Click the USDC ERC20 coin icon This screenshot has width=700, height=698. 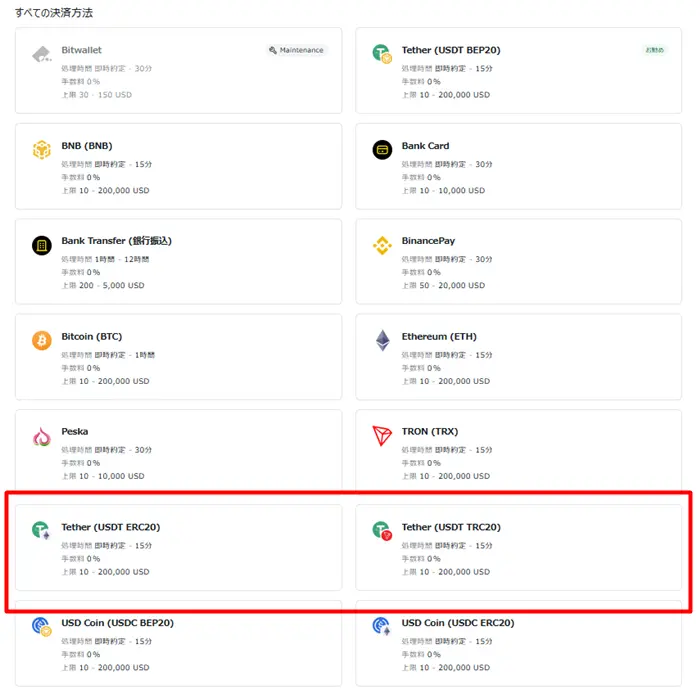(x=382, y=626)
